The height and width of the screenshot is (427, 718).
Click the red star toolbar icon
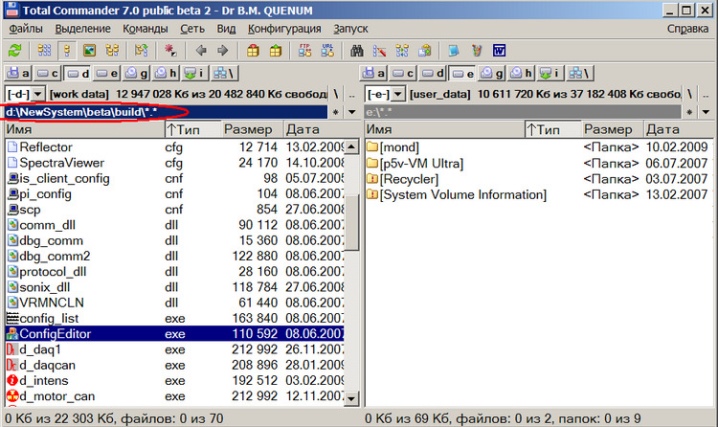pos(170,50)
